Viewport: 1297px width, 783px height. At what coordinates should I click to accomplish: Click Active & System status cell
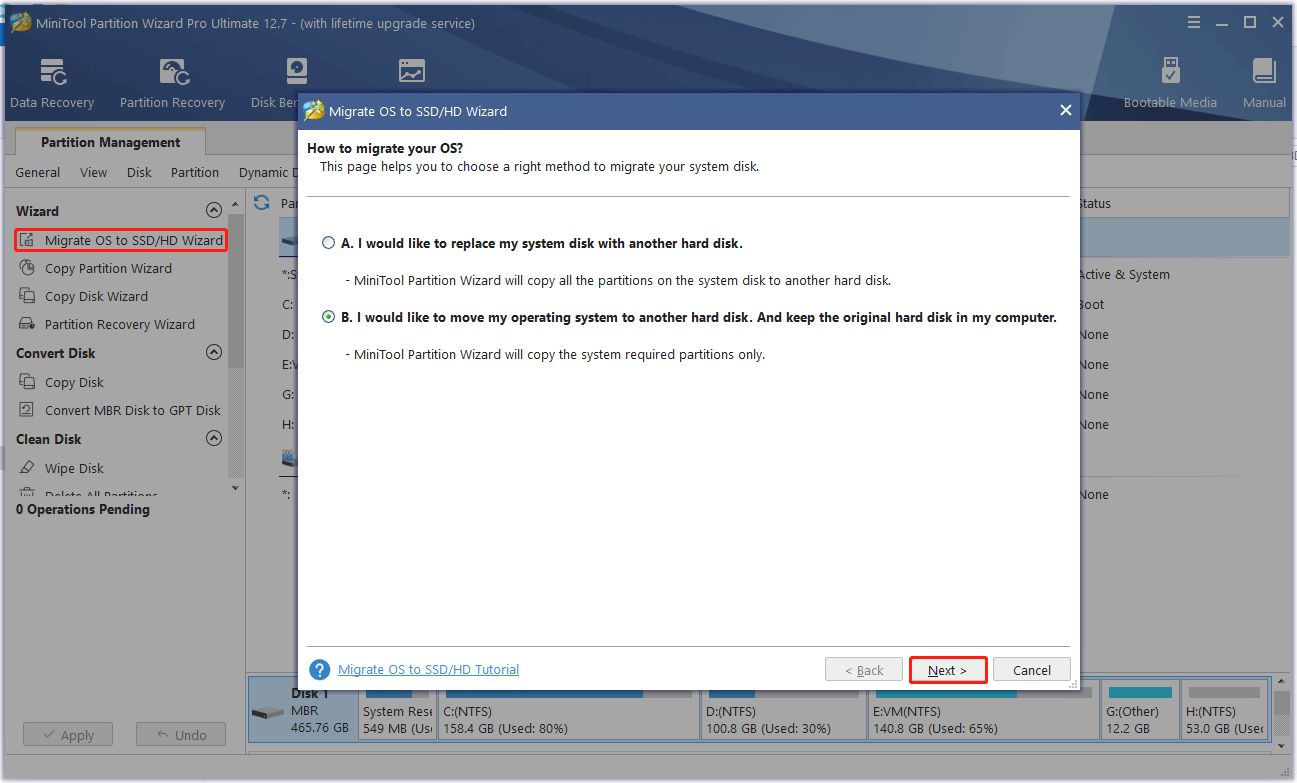1124,274
